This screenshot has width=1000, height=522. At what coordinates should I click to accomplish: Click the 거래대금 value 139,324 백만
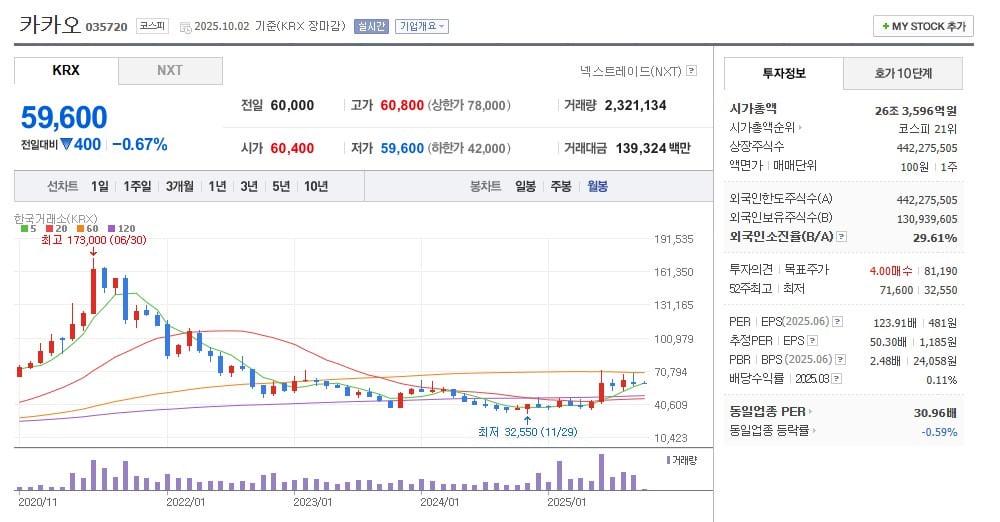(653, 148)
